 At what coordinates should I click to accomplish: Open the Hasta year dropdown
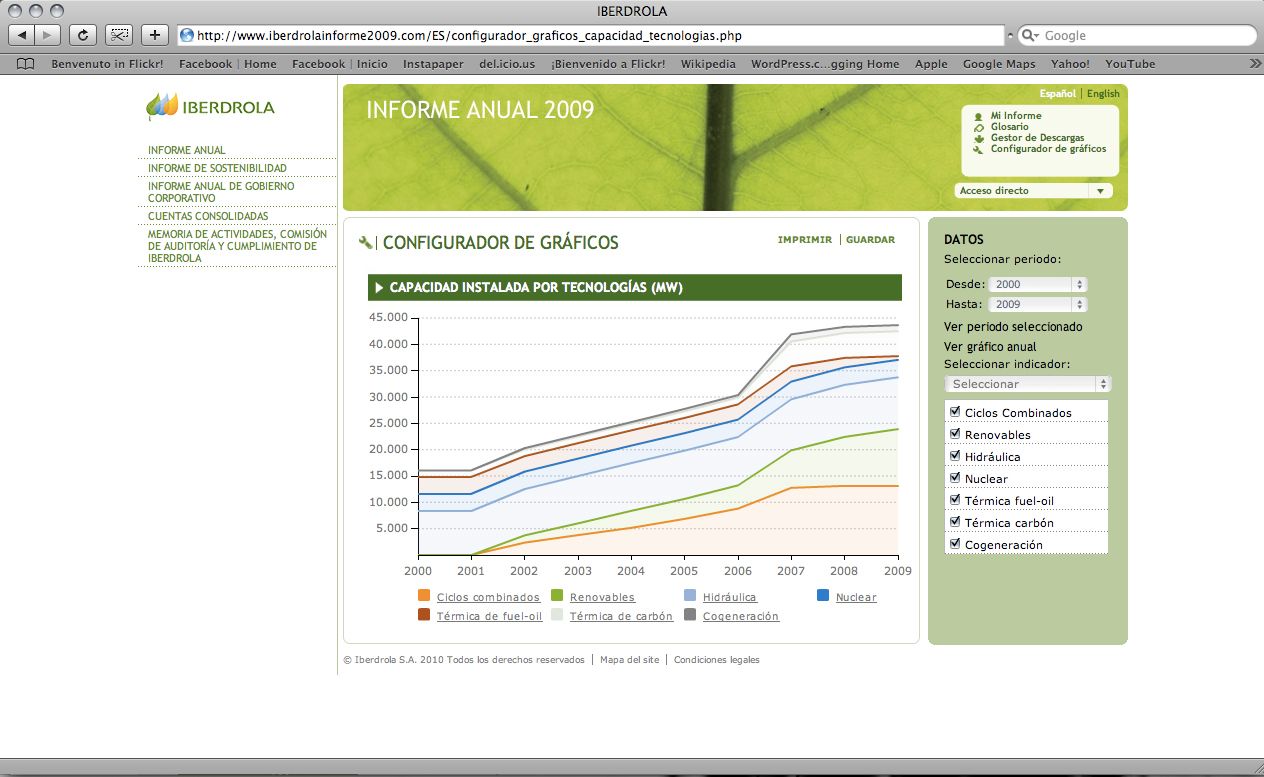pos(1037,304)
